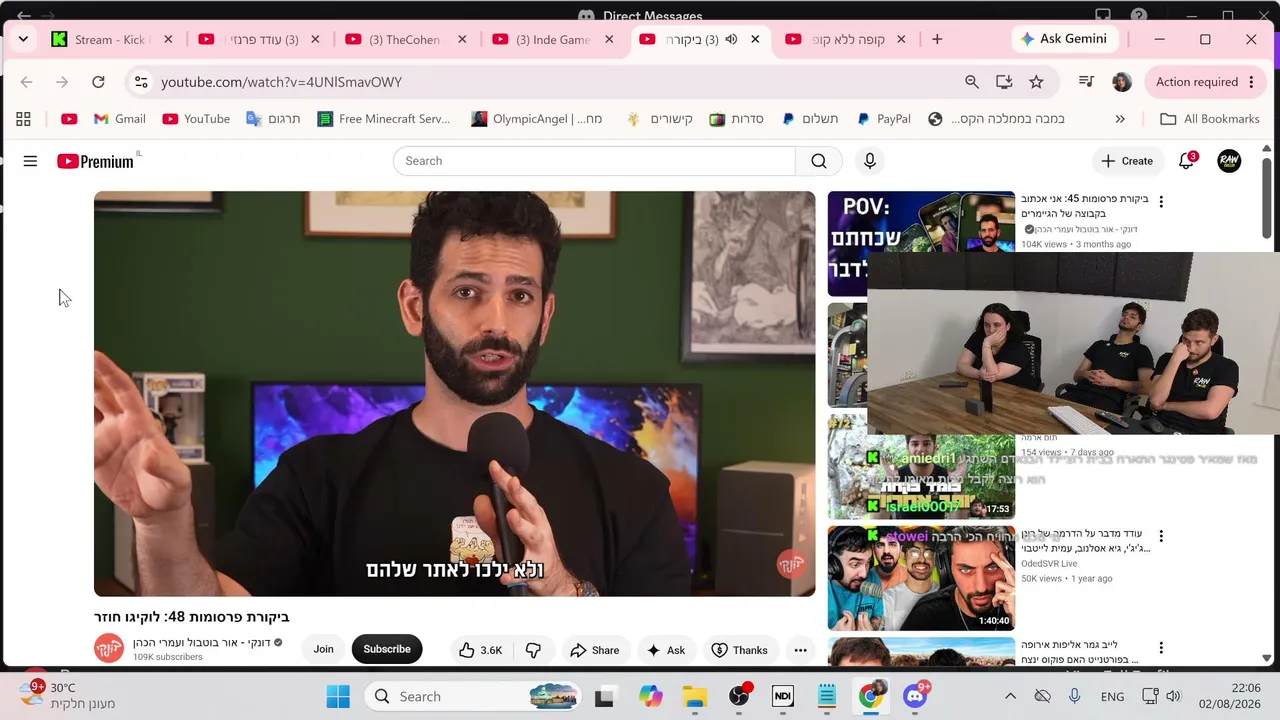Reload the YouTube page
1280x720 pixels.
(x=98, y=82)
